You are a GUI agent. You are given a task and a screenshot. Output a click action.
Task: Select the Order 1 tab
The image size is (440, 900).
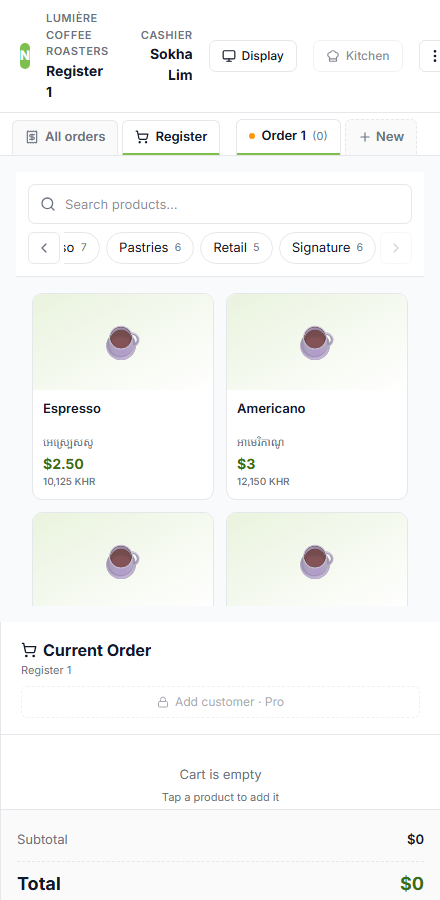(x=289, y=136)
